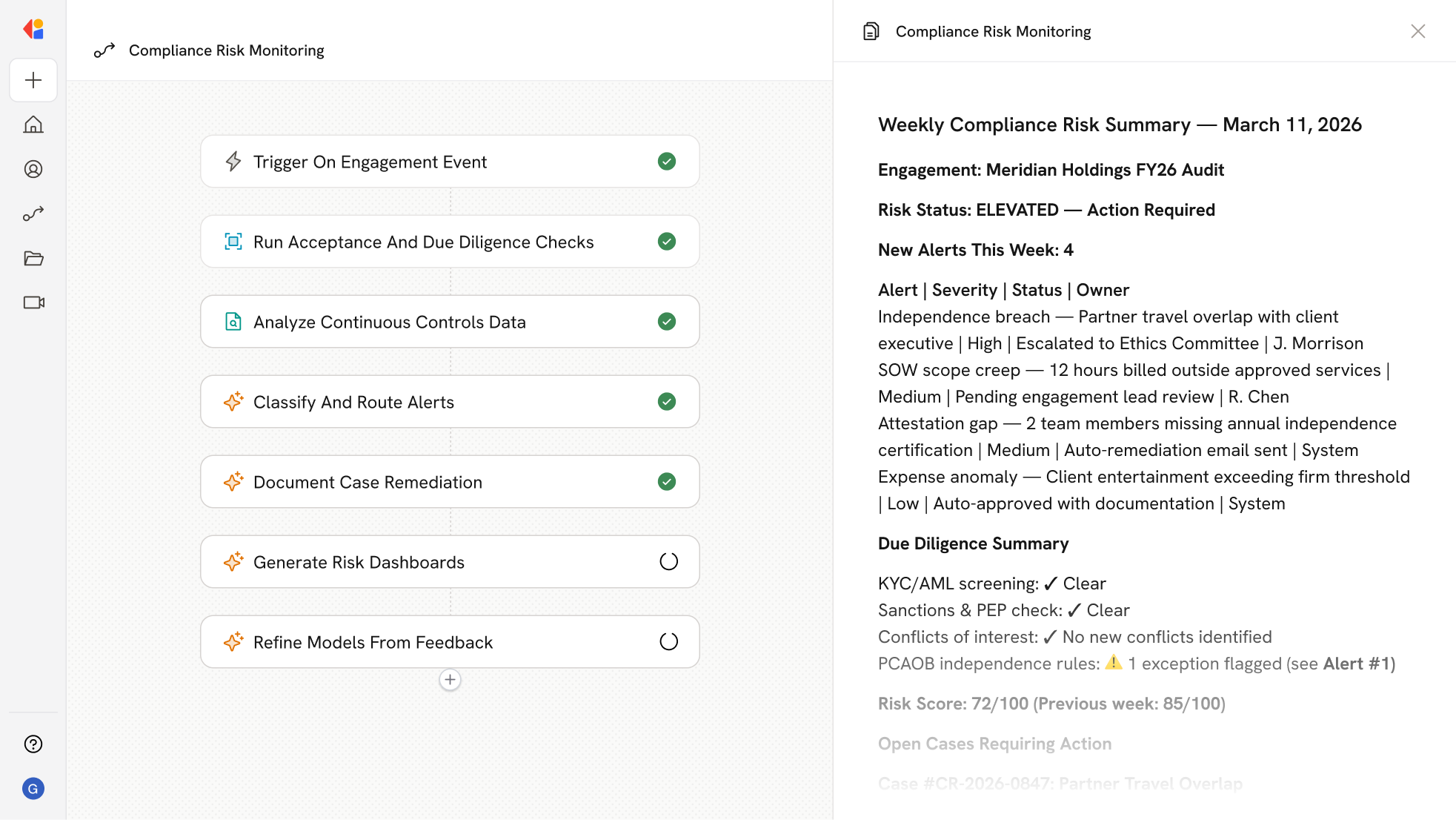Screen dimensions: 1456x820
Task: Open the help question mark icon
Action: point(33,744)
